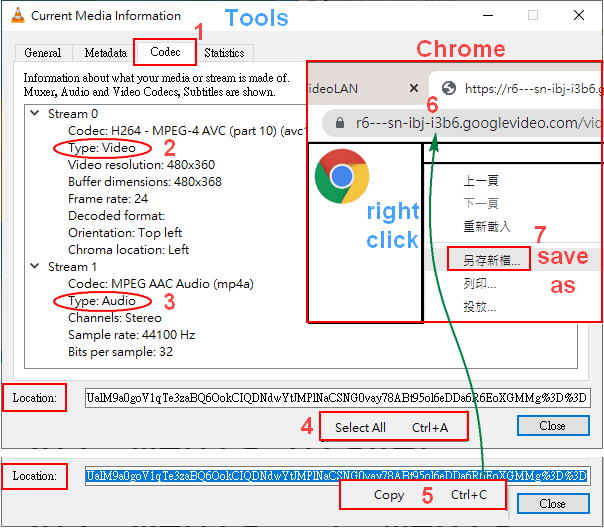Click the VLC cone icon in title bar

point(13,15)
